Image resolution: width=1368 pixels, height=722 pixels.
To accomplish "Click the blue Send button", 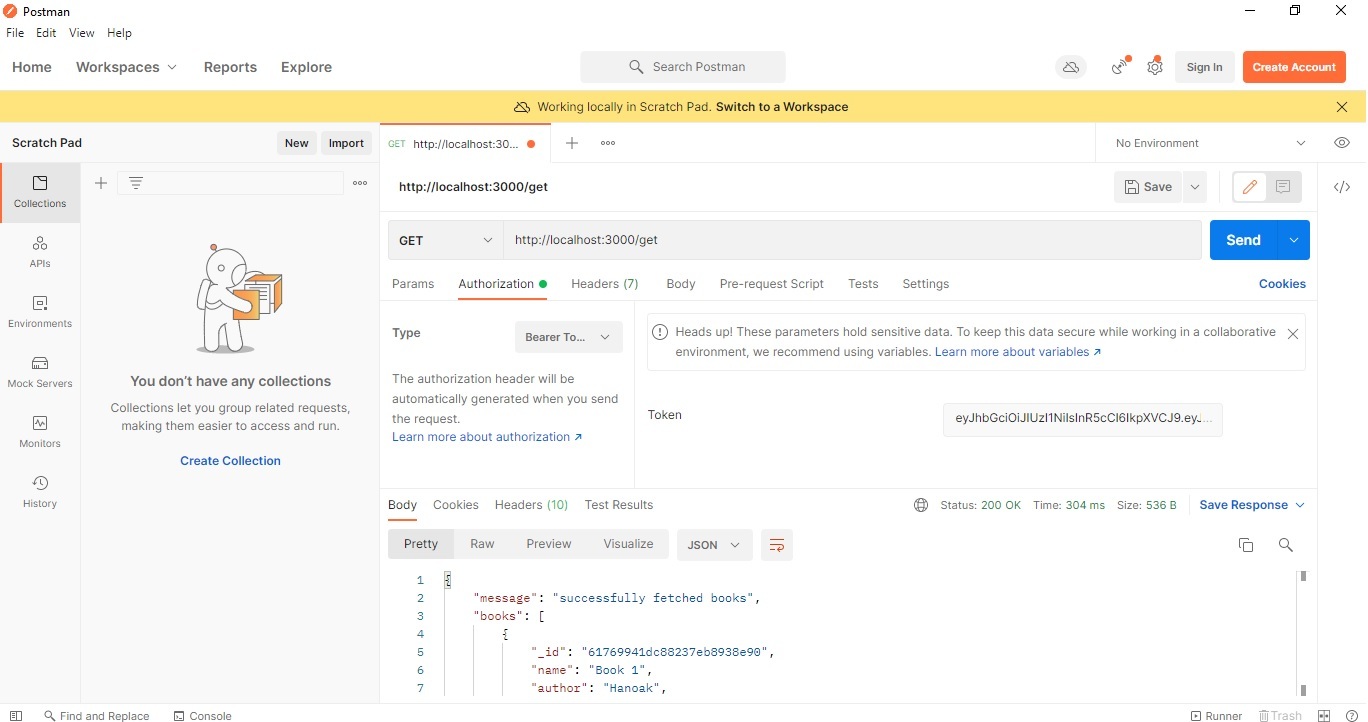I will [1243, 240].
